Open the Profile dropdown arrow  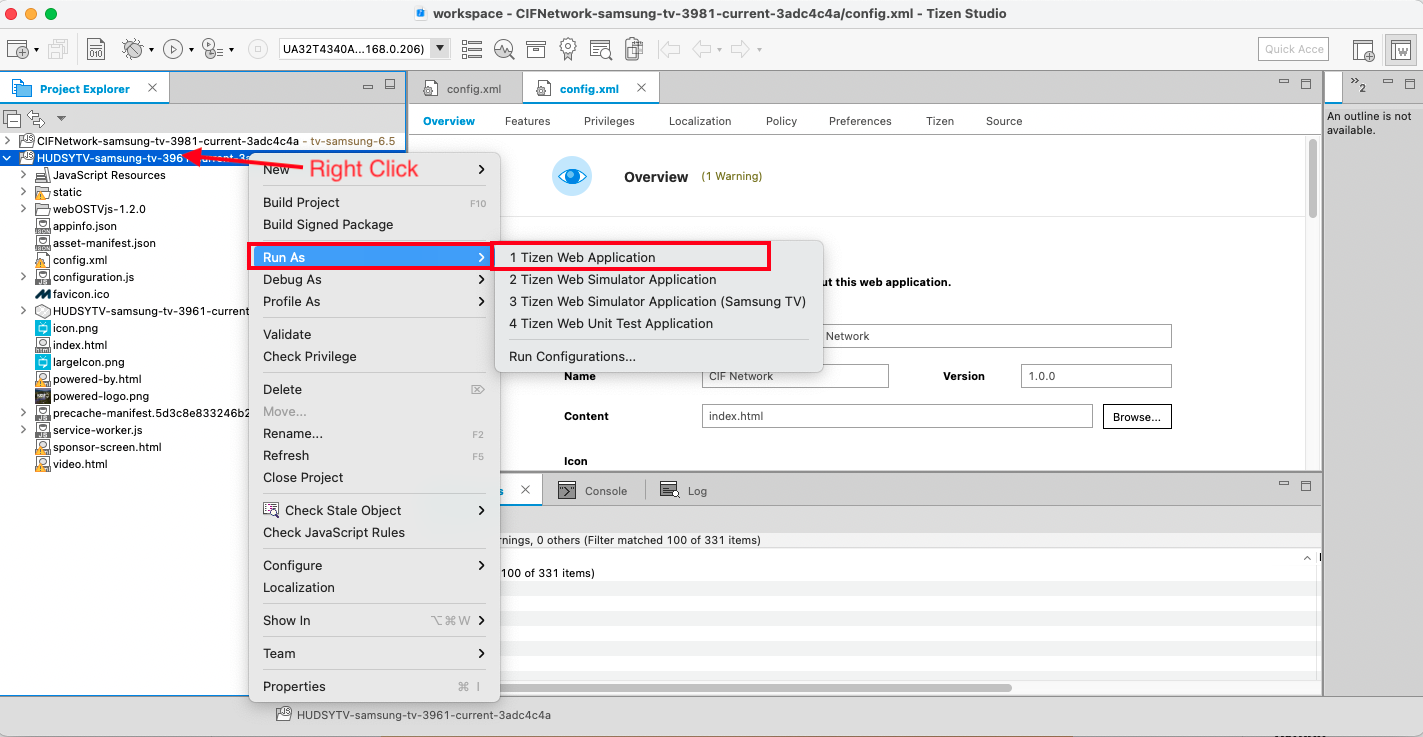coord(231,50)
